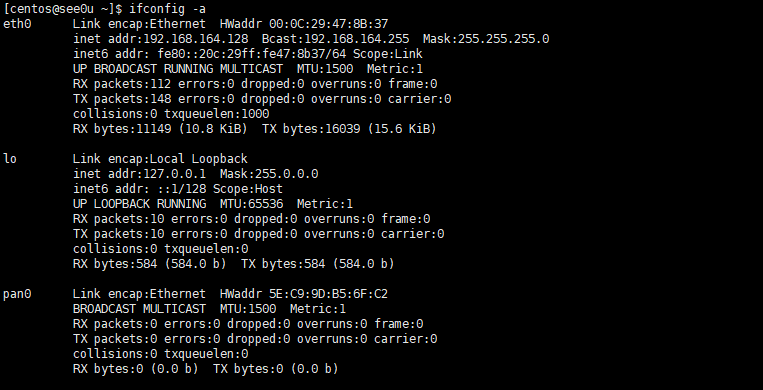Click the ifconfig -a command text

167,9
